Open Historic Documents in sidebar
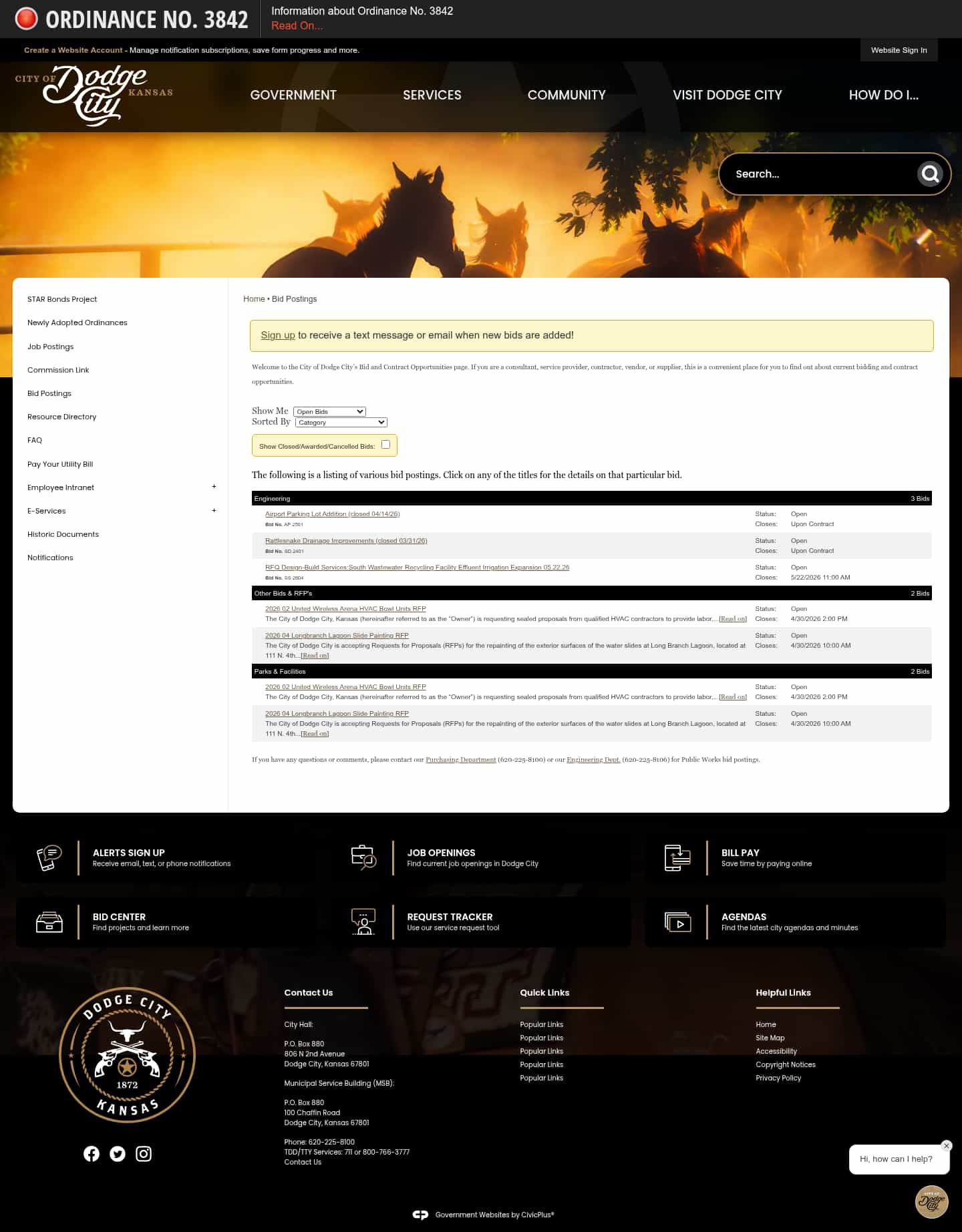Image resolution: width=962 pixels, height=1232 pixels. pyautogui.click(x=63, y=534)
